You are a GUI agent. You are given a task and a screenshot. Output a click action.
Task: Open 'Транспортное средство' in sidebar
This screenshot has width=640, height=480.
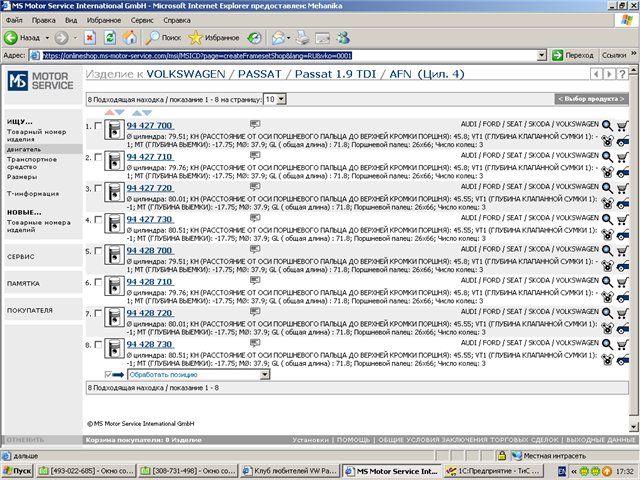point(32,163)
